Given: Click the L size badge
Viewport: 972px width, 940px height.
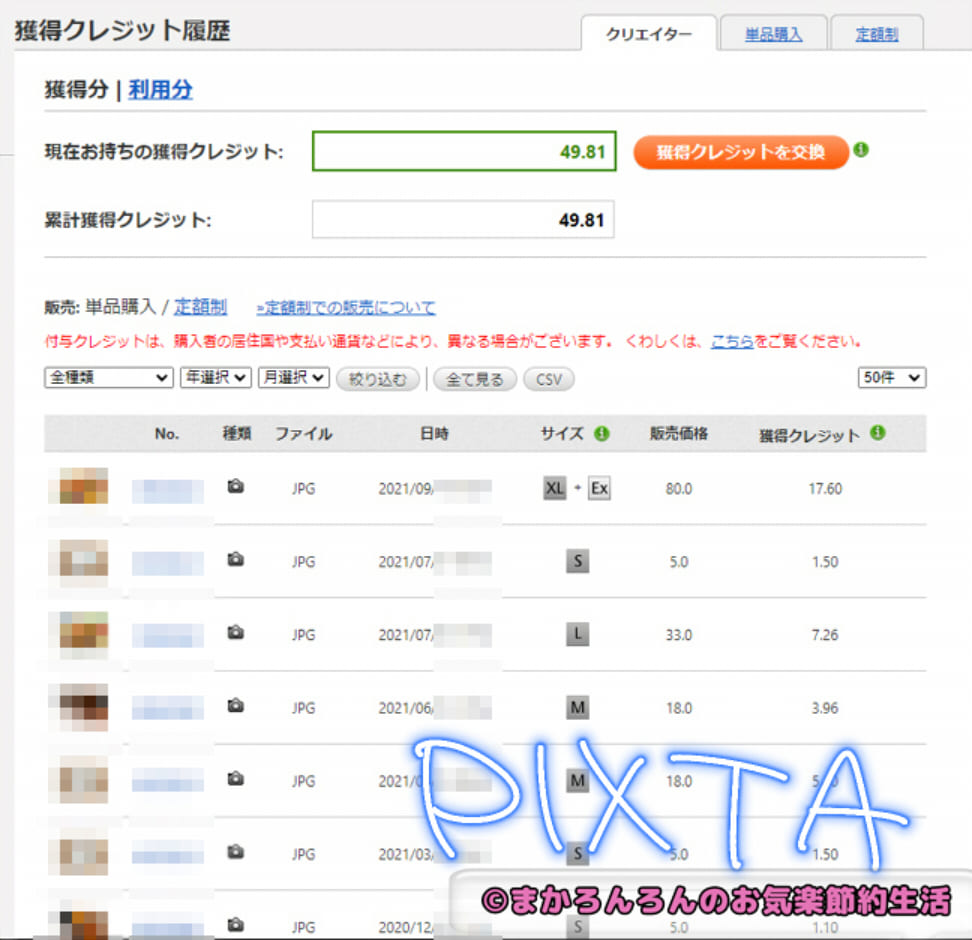Looking at the screenshot, I should 577,634.
